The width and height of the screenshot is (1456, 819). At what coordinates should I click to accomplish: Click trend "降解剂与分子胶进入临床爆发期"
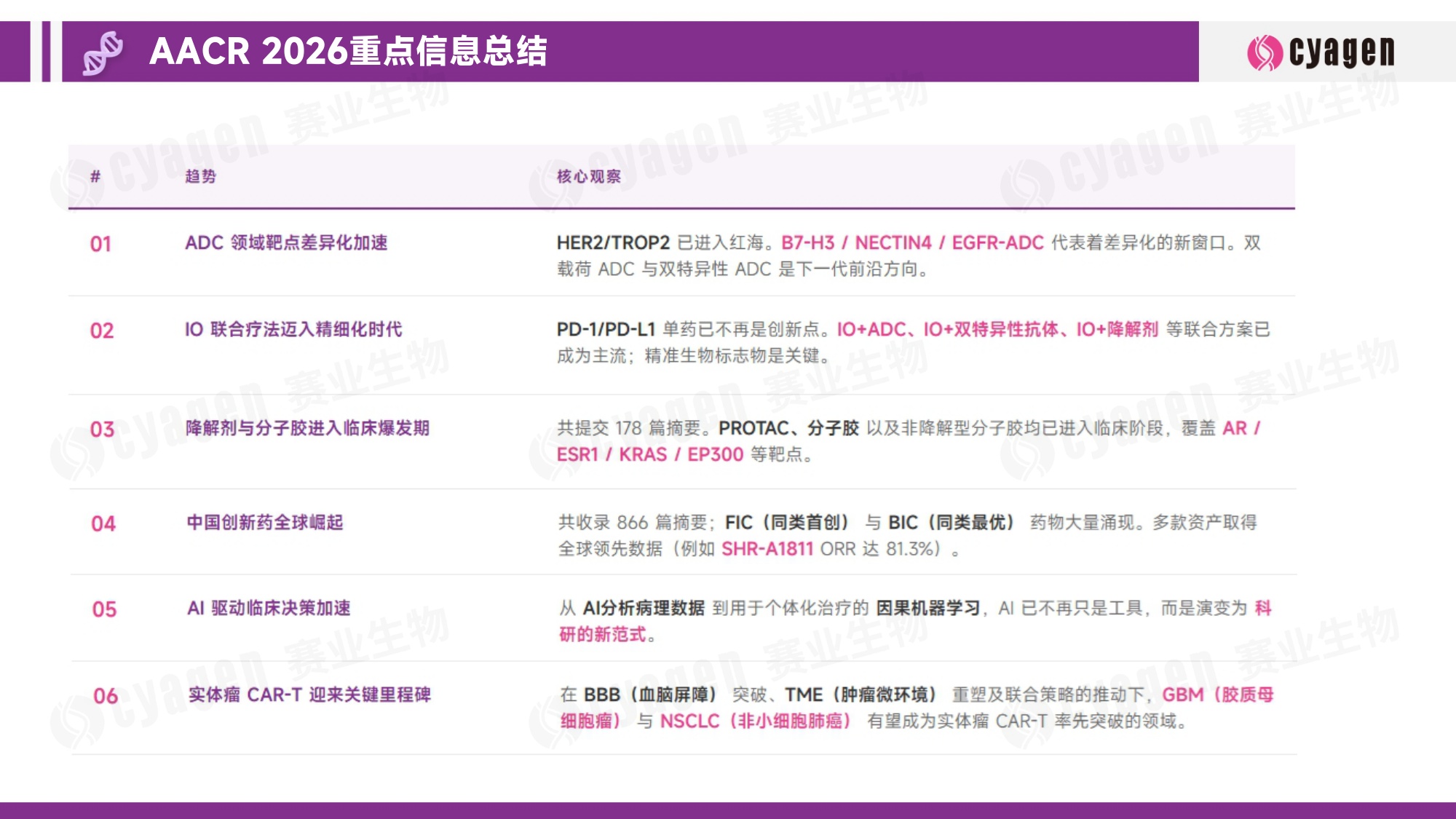click(307, 427)
